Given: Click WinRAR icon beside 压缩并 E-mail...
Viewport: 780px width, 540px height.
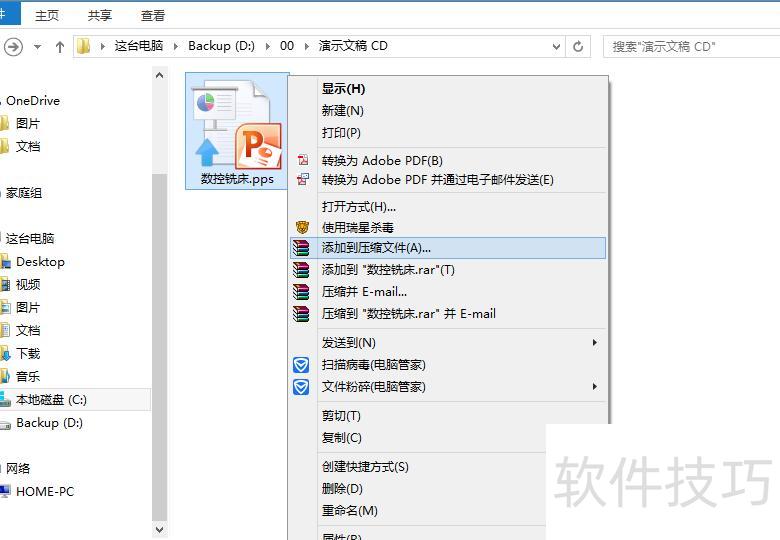Looking at the screenshot, I should (x=301, y=291).
